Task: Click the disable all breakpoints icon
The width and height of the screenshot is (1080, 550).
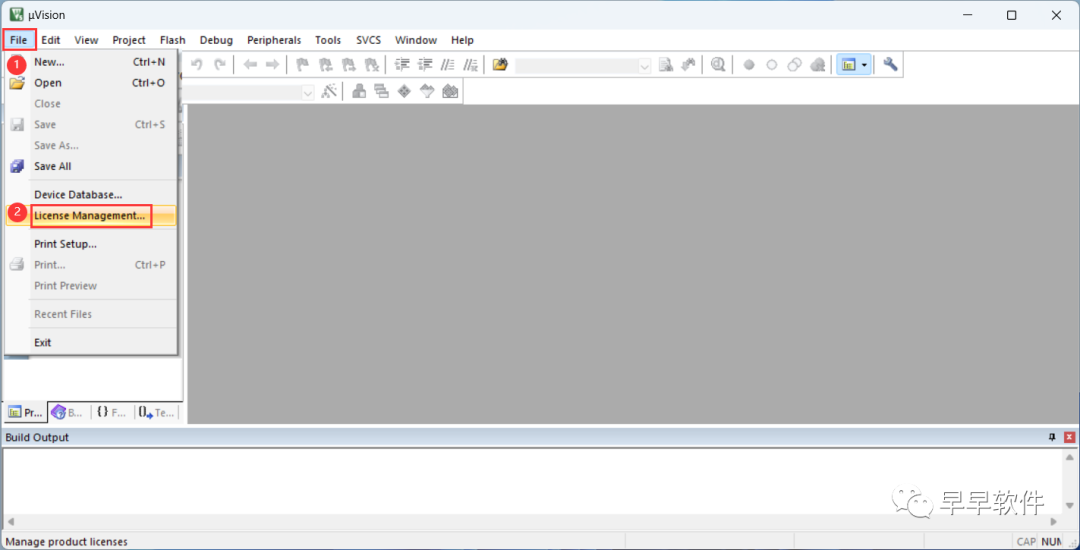Action: [x=794, y=65]
